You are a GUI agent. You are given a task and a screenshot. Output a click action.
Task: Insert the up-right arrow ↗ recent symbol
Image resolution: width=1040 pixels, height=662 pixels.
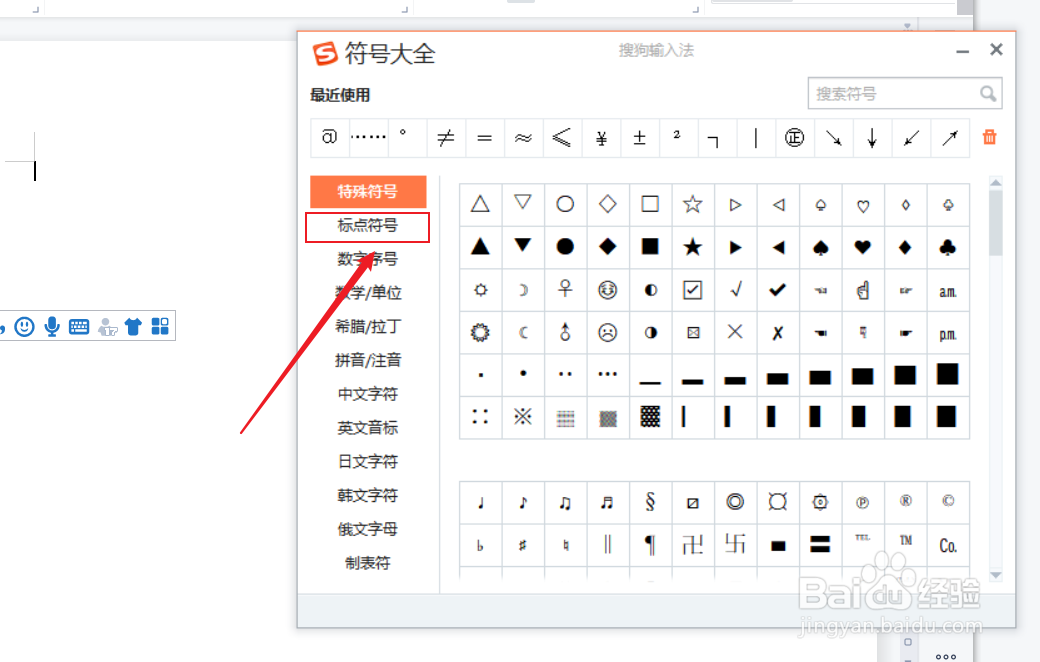coord(950,138)
